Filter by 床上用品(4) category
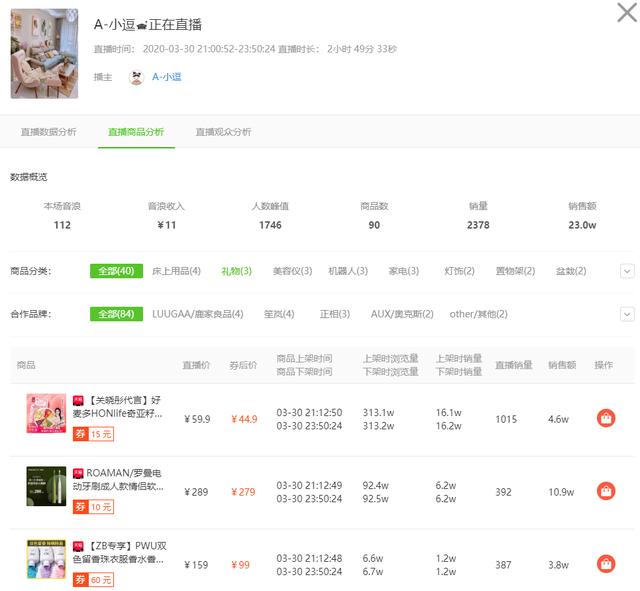The width and height of the screenshot is (640, 591). coord(176,271)
